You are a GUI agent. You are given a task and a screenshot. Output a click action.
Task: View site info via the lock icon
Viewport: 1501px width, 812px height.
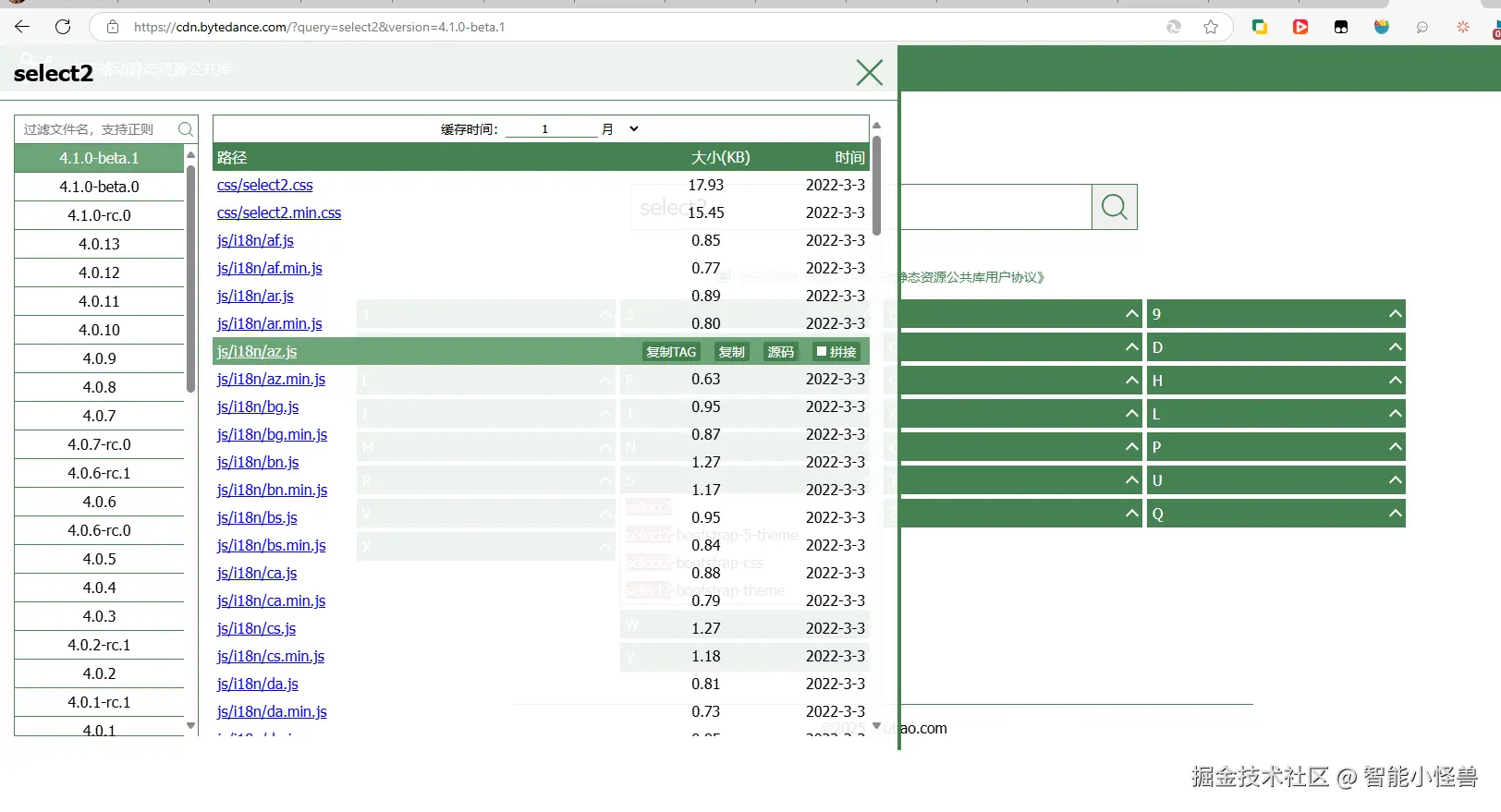(113, 27)
